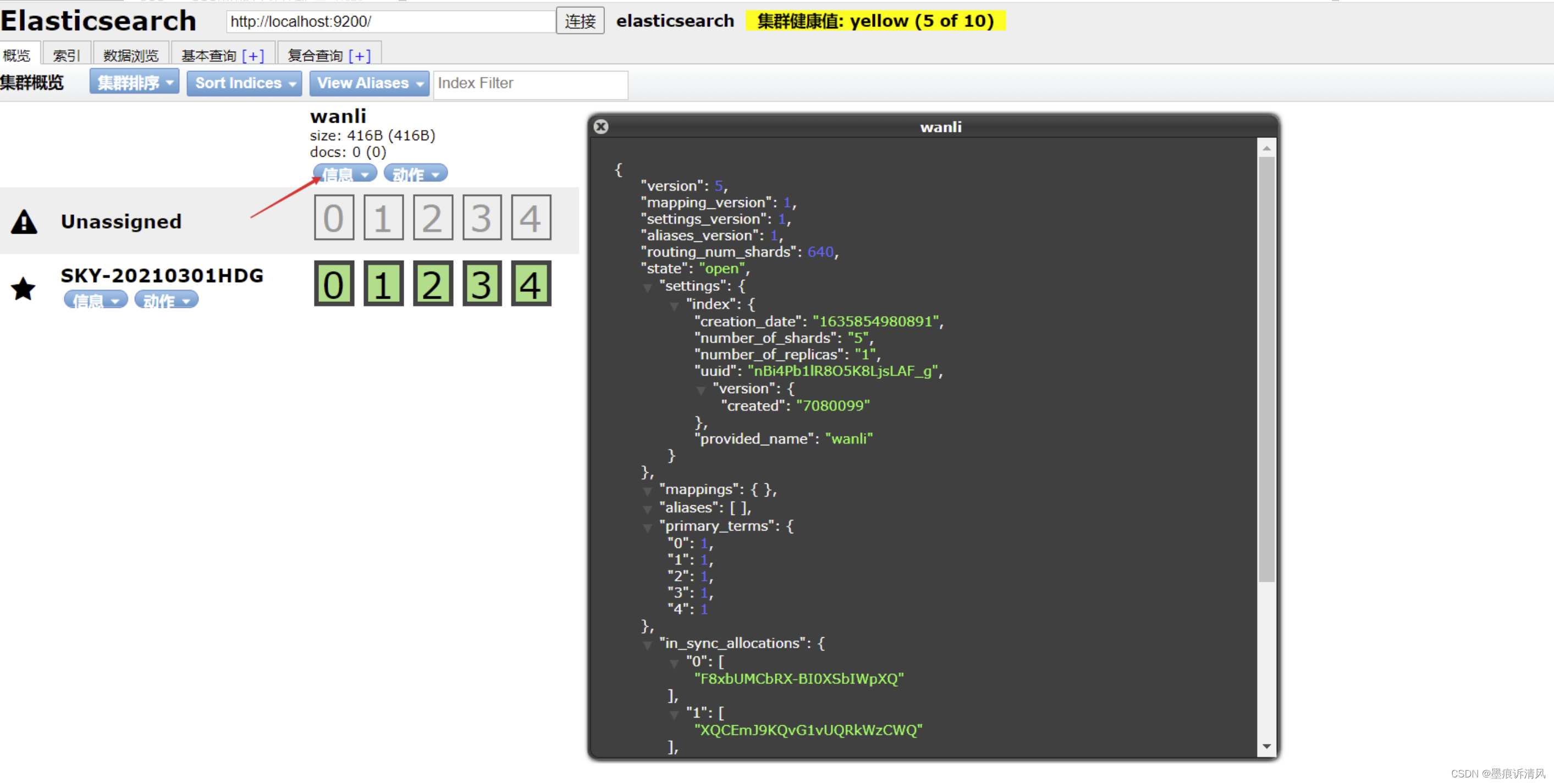Click allocation ID "F8xbUMCbRX-BI0XSbIWpXQ"

pyautogui.click(x=800, y=679)
